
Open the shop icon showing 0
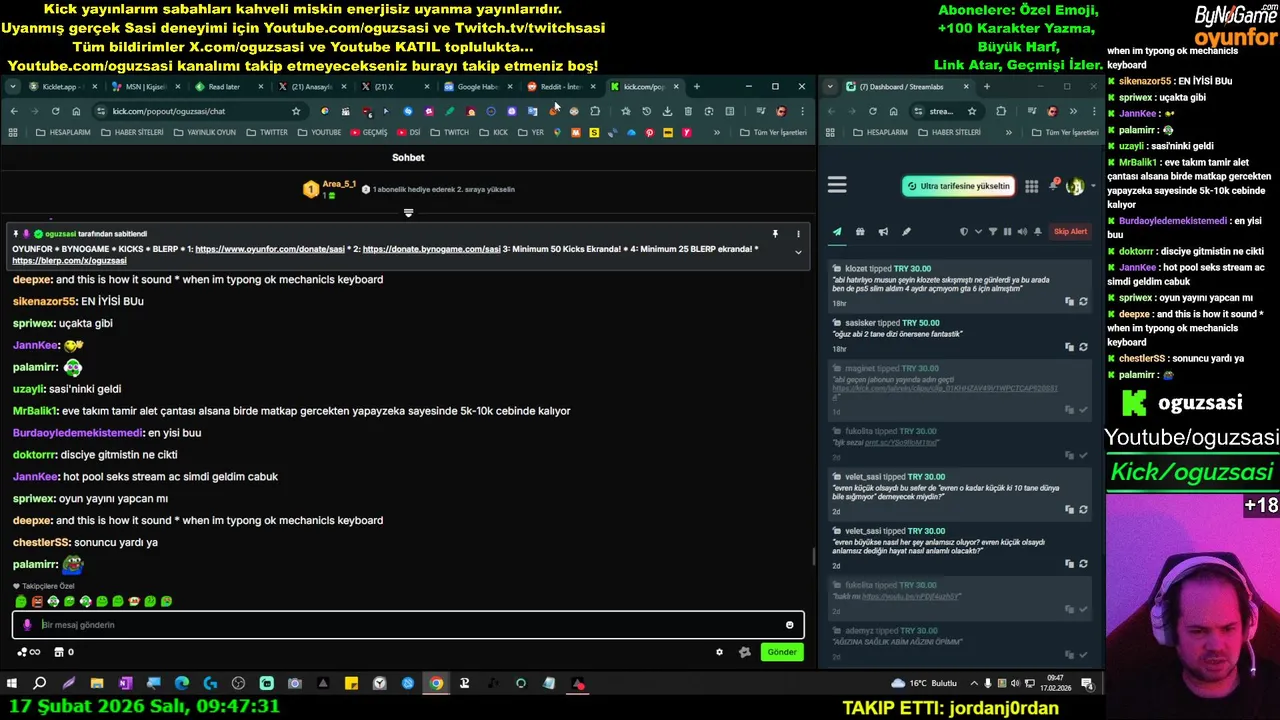click(63, 652)
